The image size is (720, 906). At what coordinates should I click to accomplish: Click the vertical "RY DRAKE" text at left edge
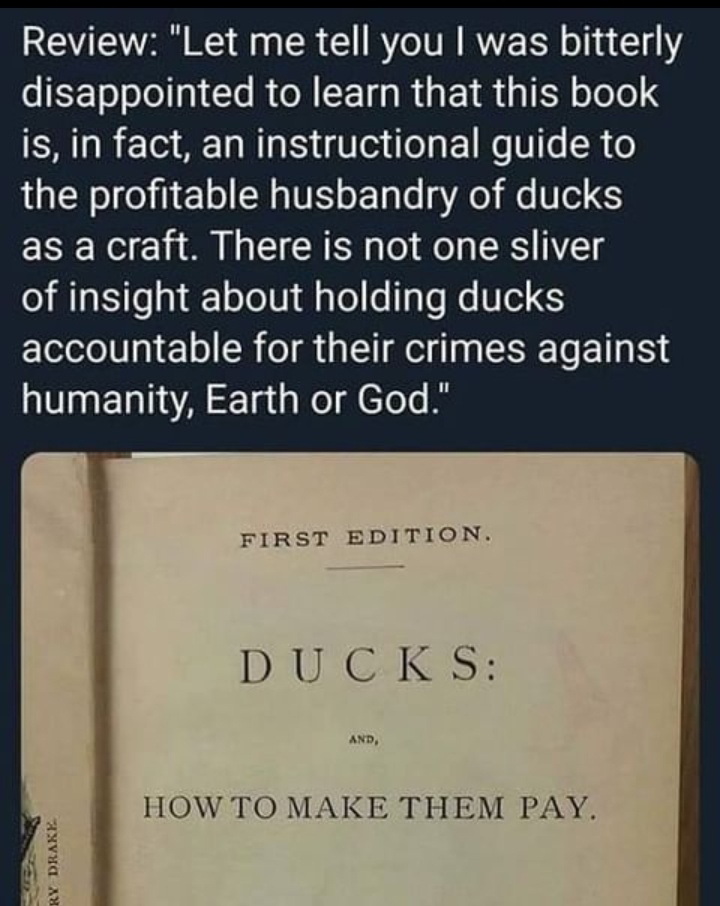click(53, 862)
